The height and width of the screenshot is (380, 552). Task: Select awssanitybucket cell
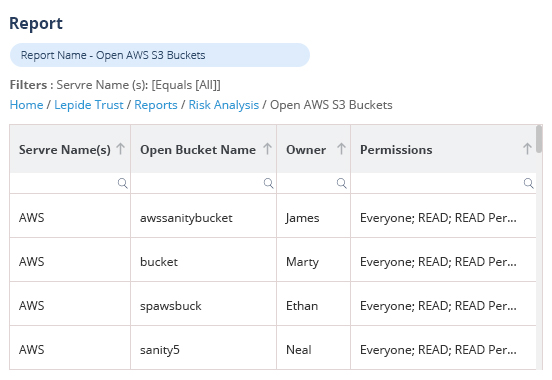(203, 216)
